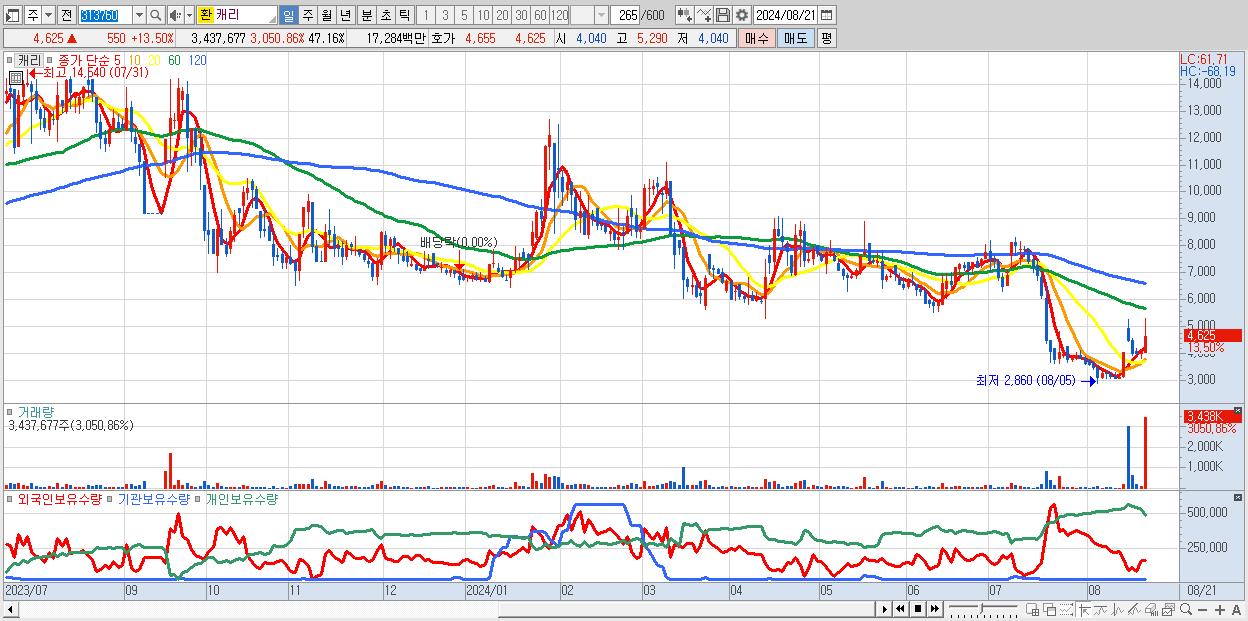Expand the interval dropdown after 120
This screenshot has height=621, width=1248.
[601, 15]
